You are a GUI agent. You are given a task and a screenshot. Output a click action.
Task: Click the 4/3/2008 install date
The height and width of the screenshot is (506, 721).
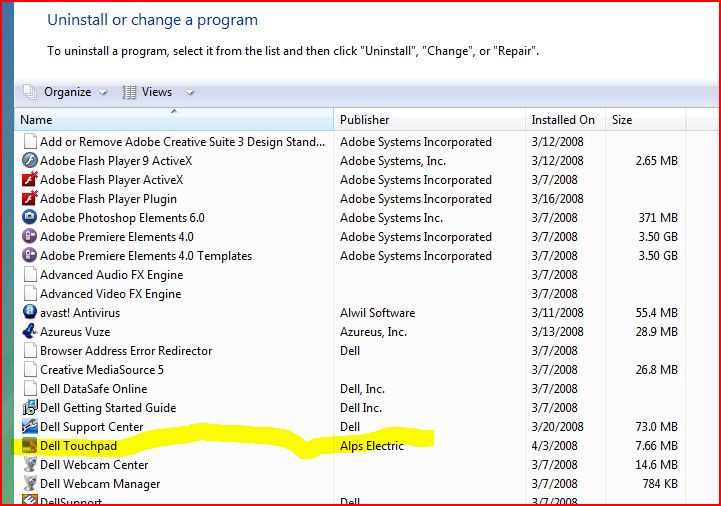[555, 446]
